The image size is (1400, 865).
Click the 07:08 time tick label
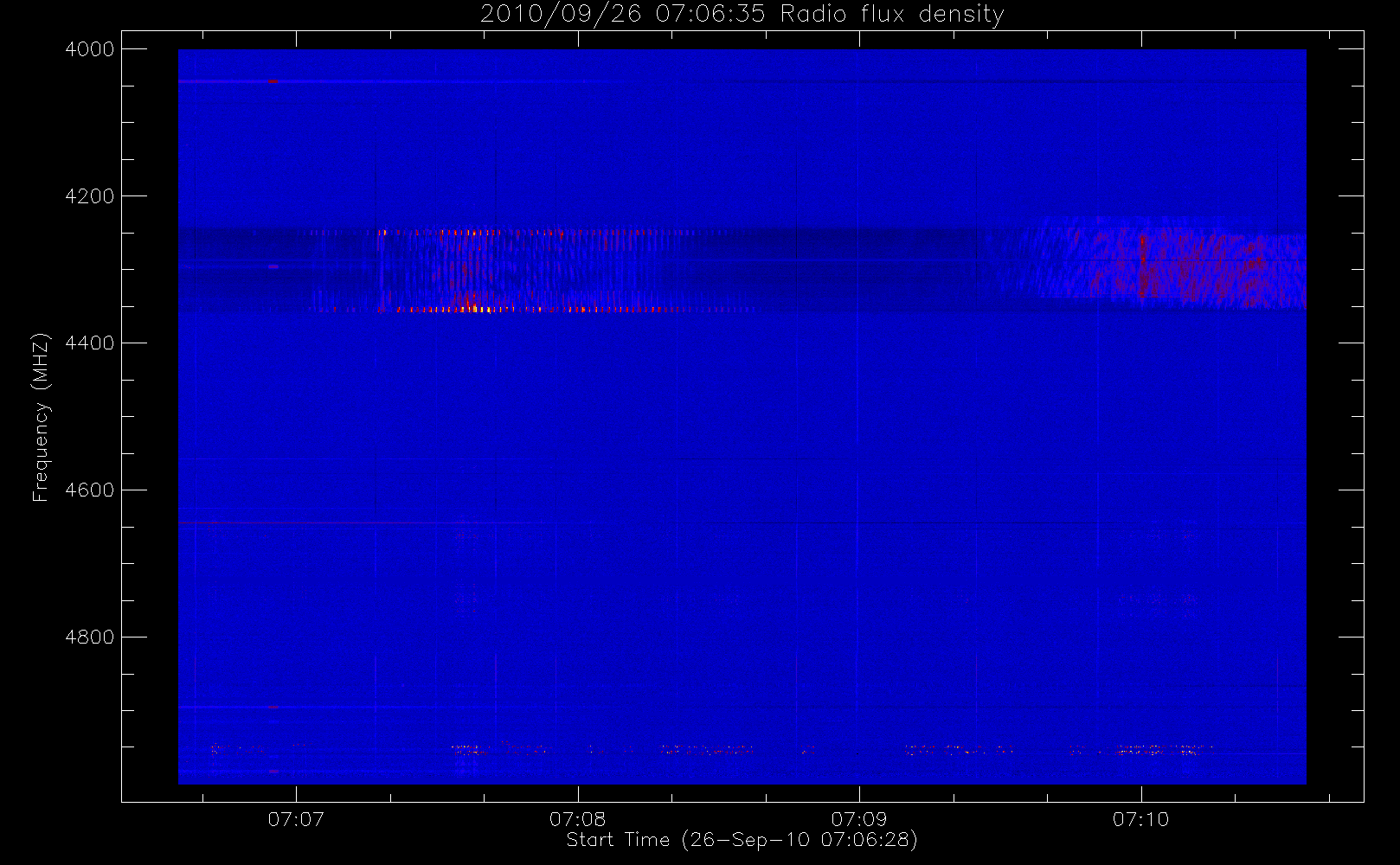coord(578,819)
